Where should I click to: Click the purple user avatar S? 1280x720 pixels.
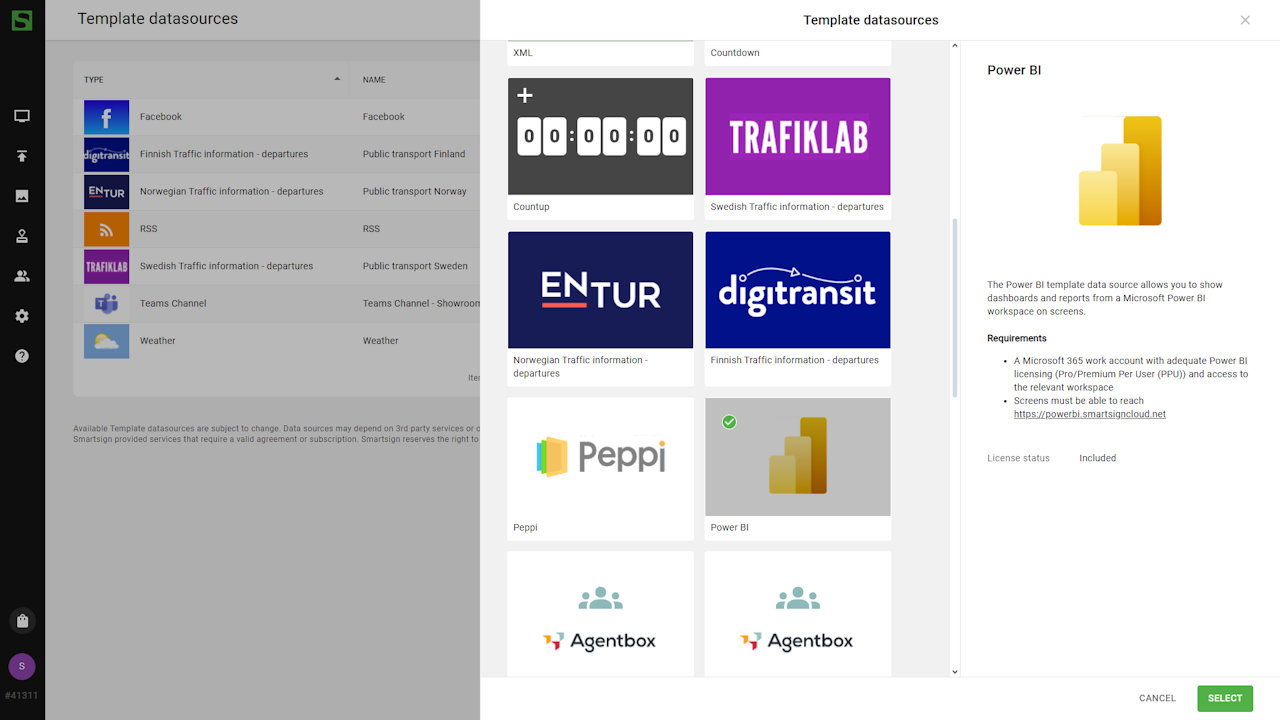(x=22, y=666)
